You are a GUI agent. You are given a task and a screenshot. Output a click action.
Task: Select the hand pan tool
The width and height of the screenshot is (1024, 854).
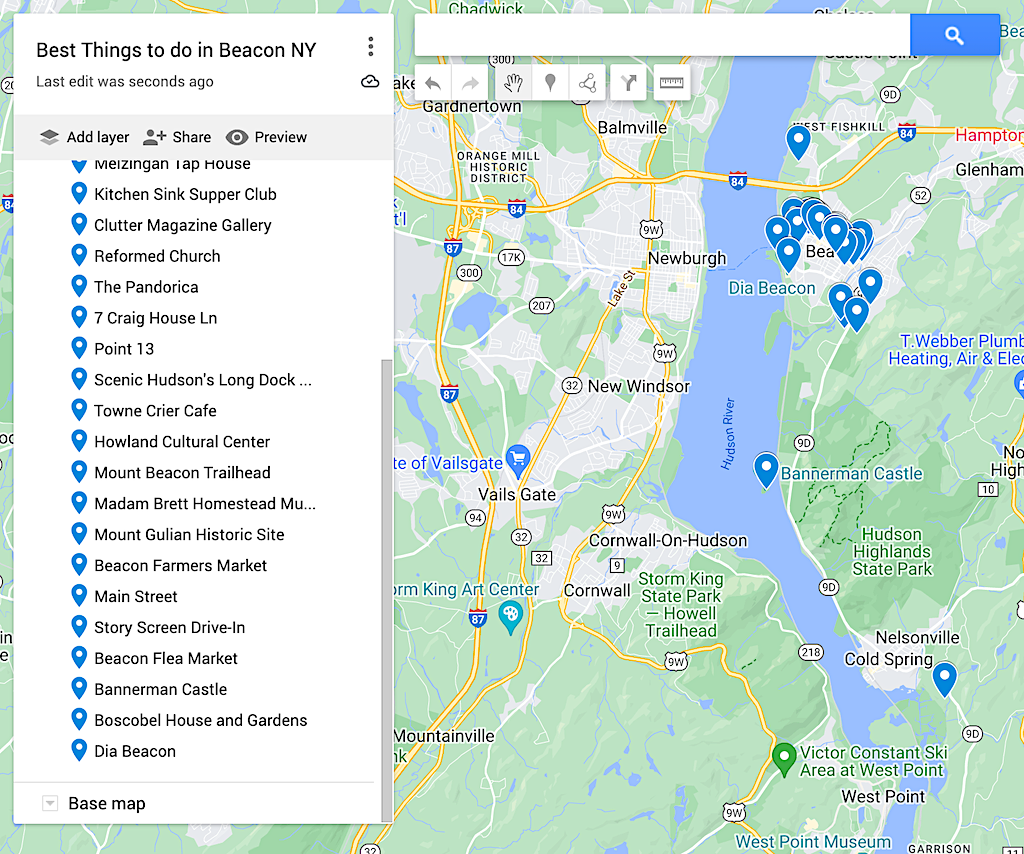click(513, 83)
